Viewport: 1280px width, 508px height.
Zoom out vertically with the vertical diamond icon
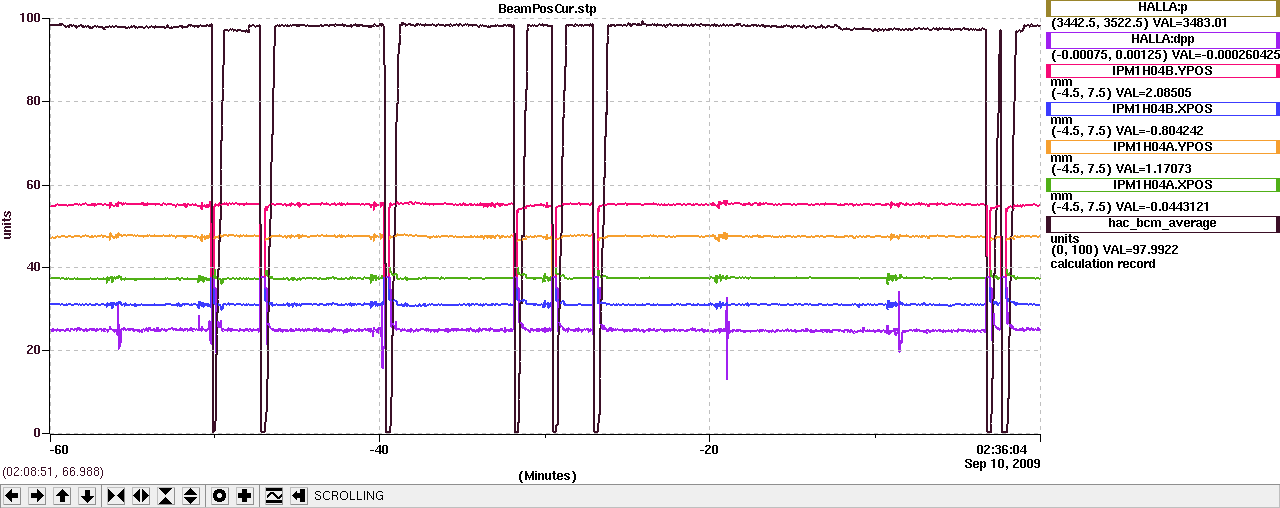point(191,496)
